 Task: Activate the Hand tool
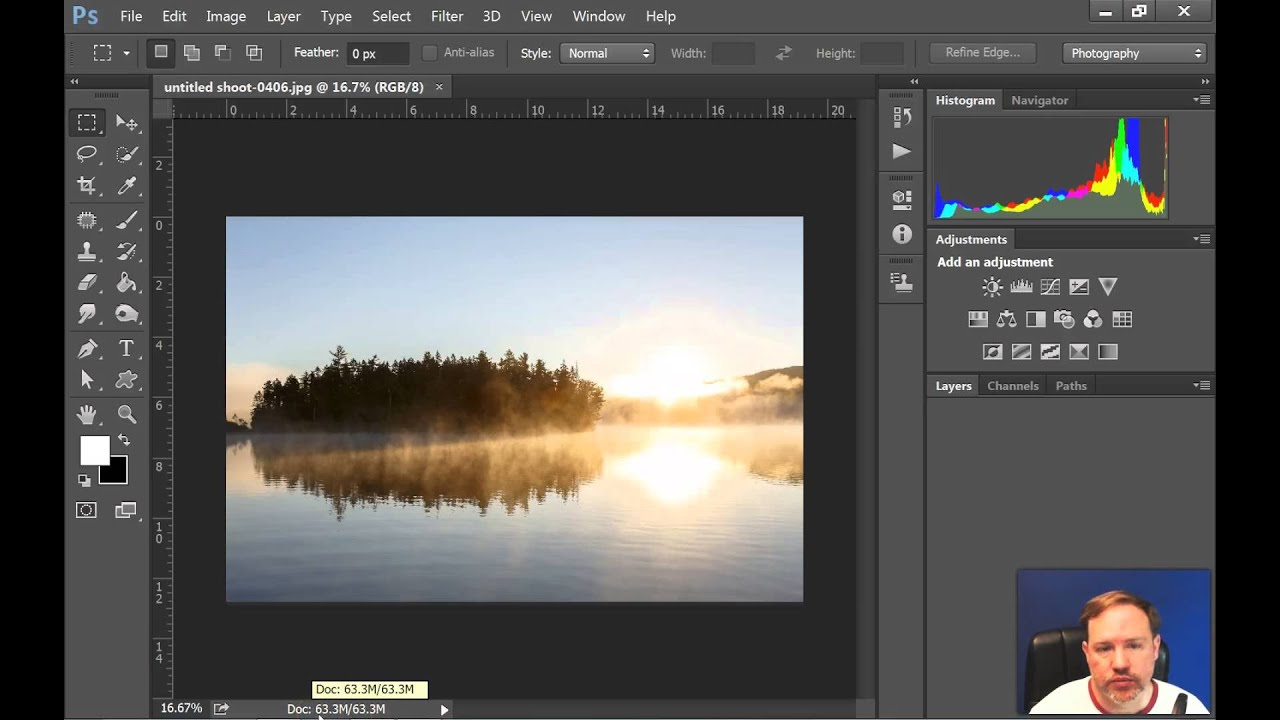tap(87, 414)
